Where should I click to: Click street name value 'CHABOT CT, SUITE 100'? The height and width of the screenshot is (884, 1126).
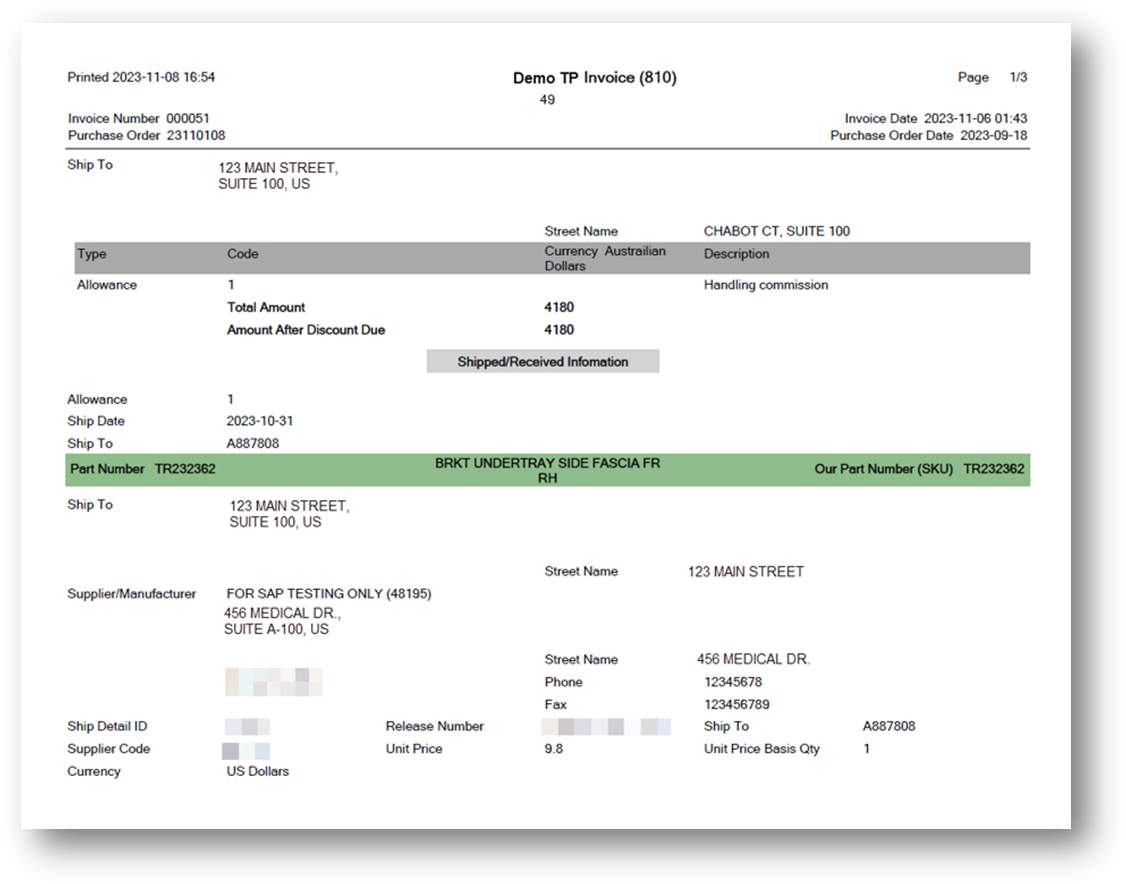776,231
